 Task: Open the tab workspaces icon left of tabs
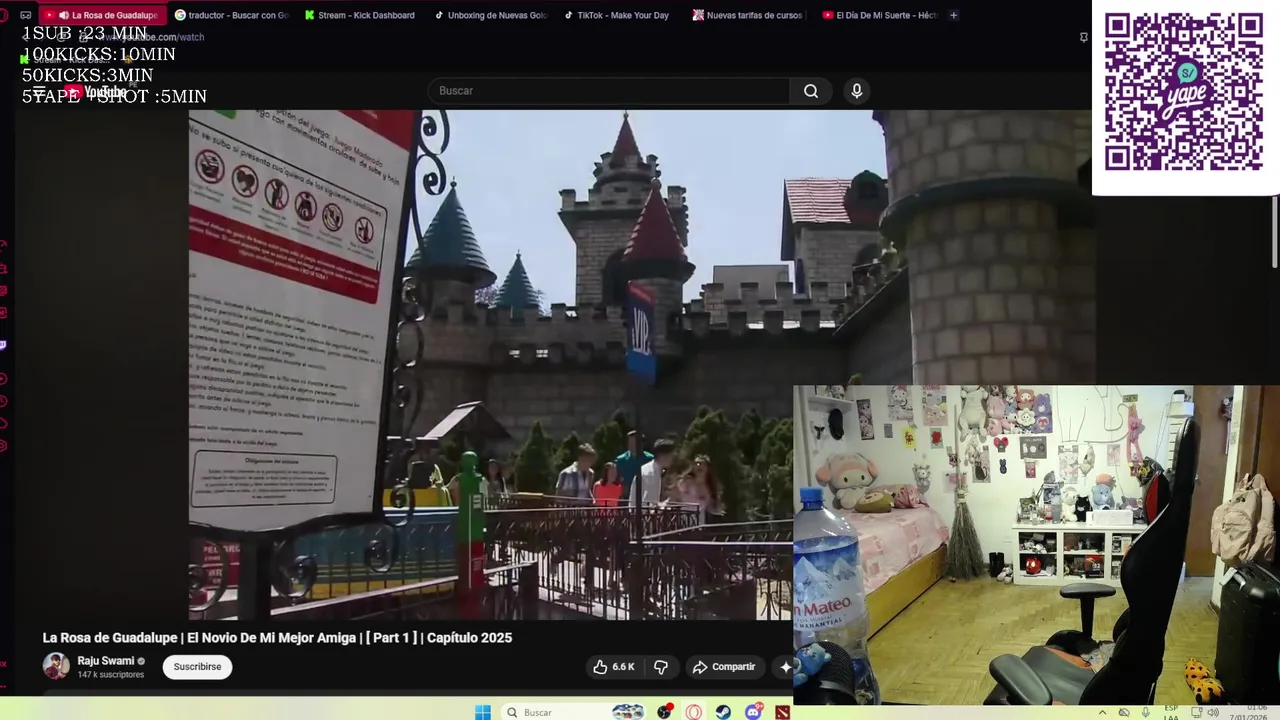click(x=26, y=15)
